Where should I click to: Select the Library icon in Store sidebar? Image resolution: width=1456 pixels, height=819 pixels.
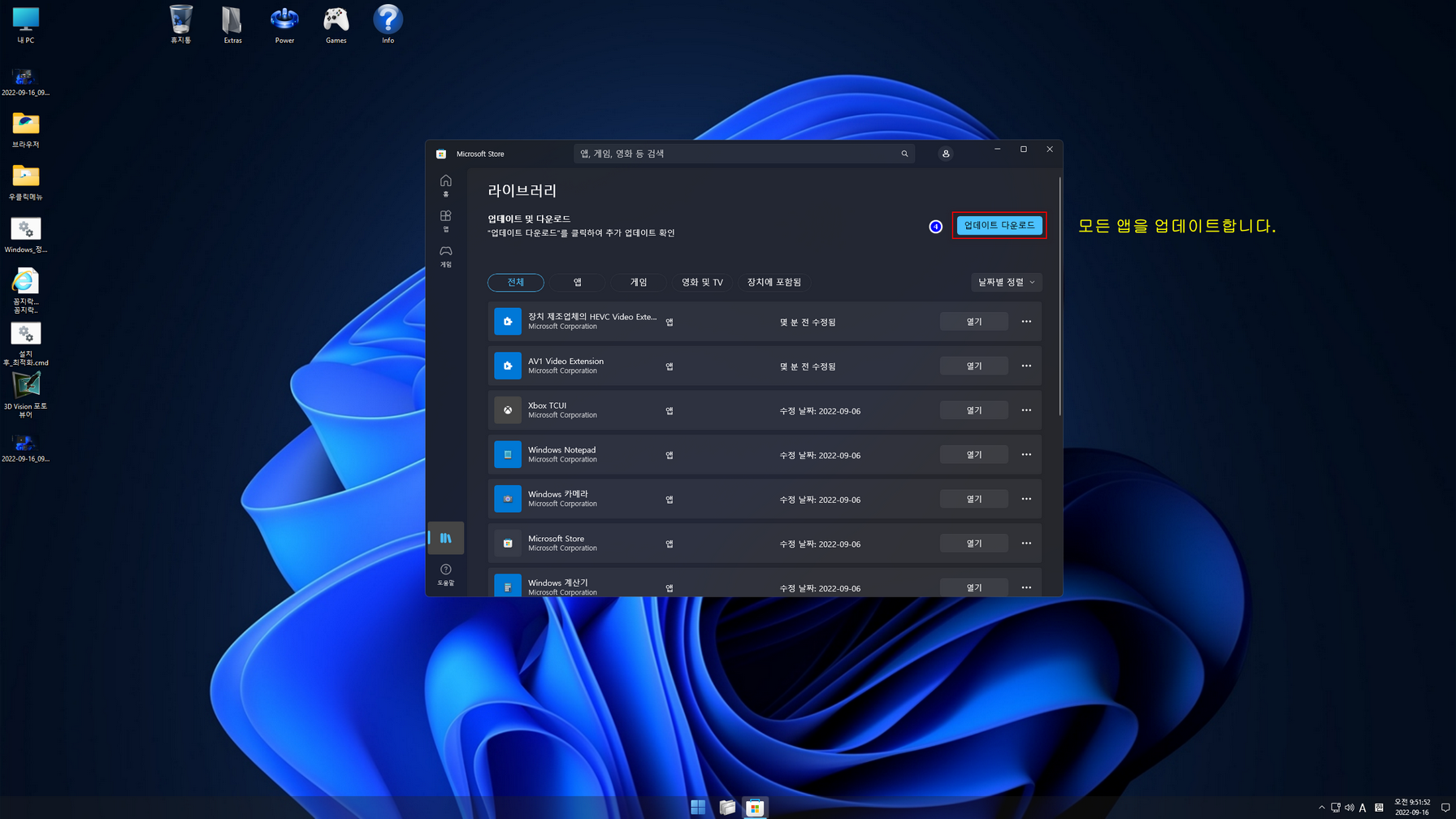coord(445,538)
